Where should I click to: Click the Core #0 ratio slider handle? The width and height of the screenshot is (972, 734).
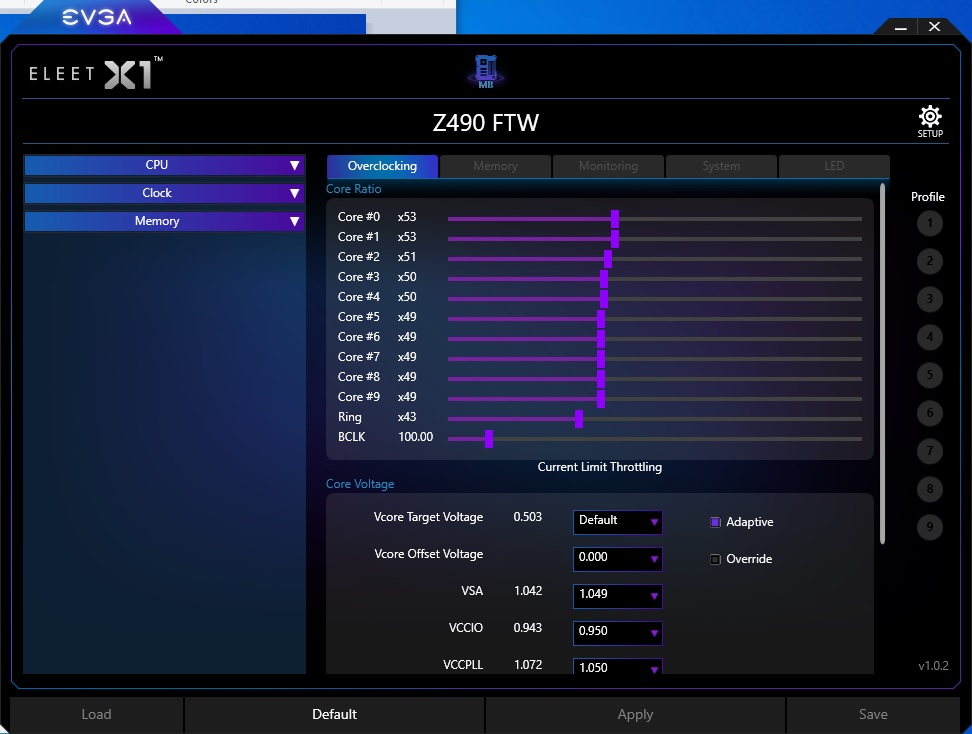point(615,219)
